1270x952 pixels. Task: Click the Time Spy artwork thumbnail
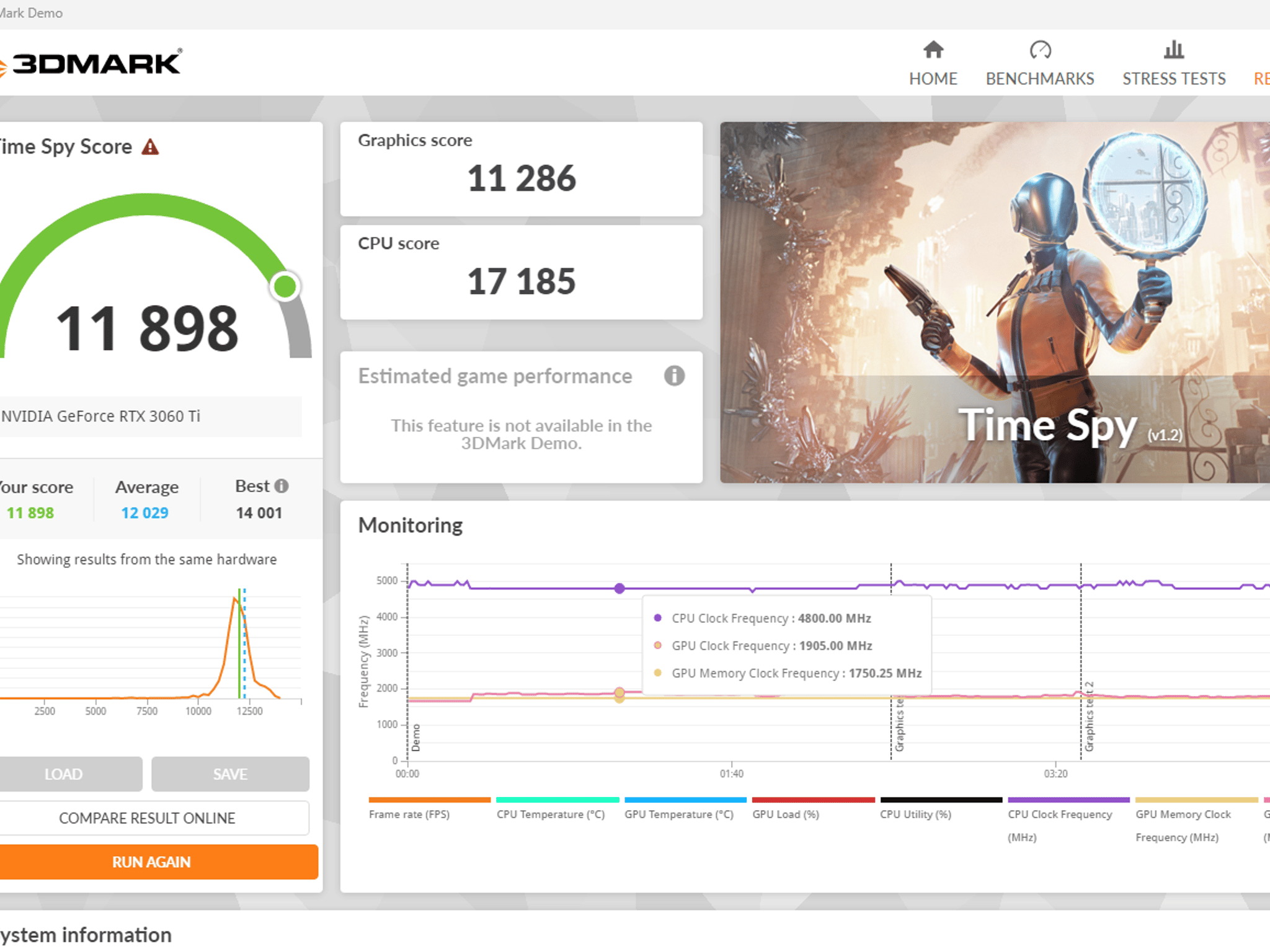(x=995, y=302)
